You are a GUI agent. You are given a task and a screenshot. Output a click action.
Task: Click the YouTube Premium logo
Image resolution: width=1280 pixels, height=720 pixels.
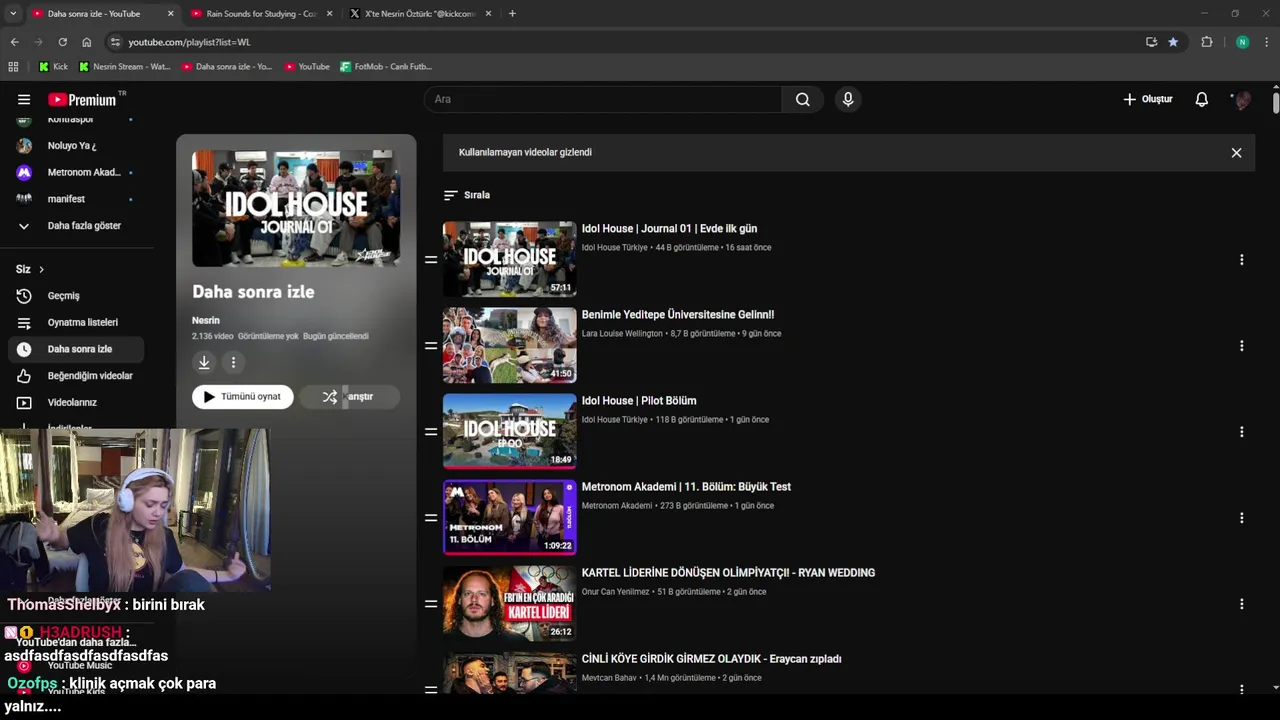point(84,99)
